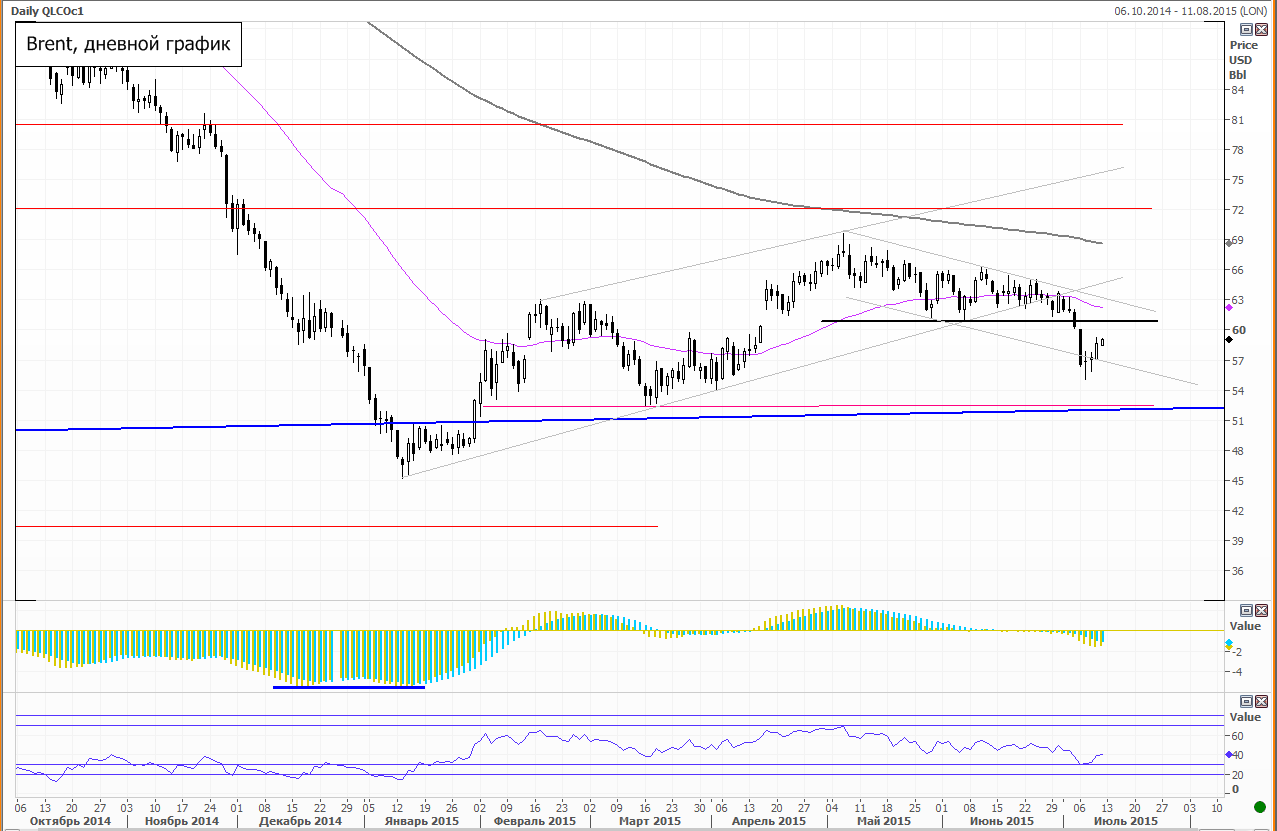Viewport: 1277px width, 831px height.
Task: Select the gray diamond marker on price axis
Action: pos(1229,242)
